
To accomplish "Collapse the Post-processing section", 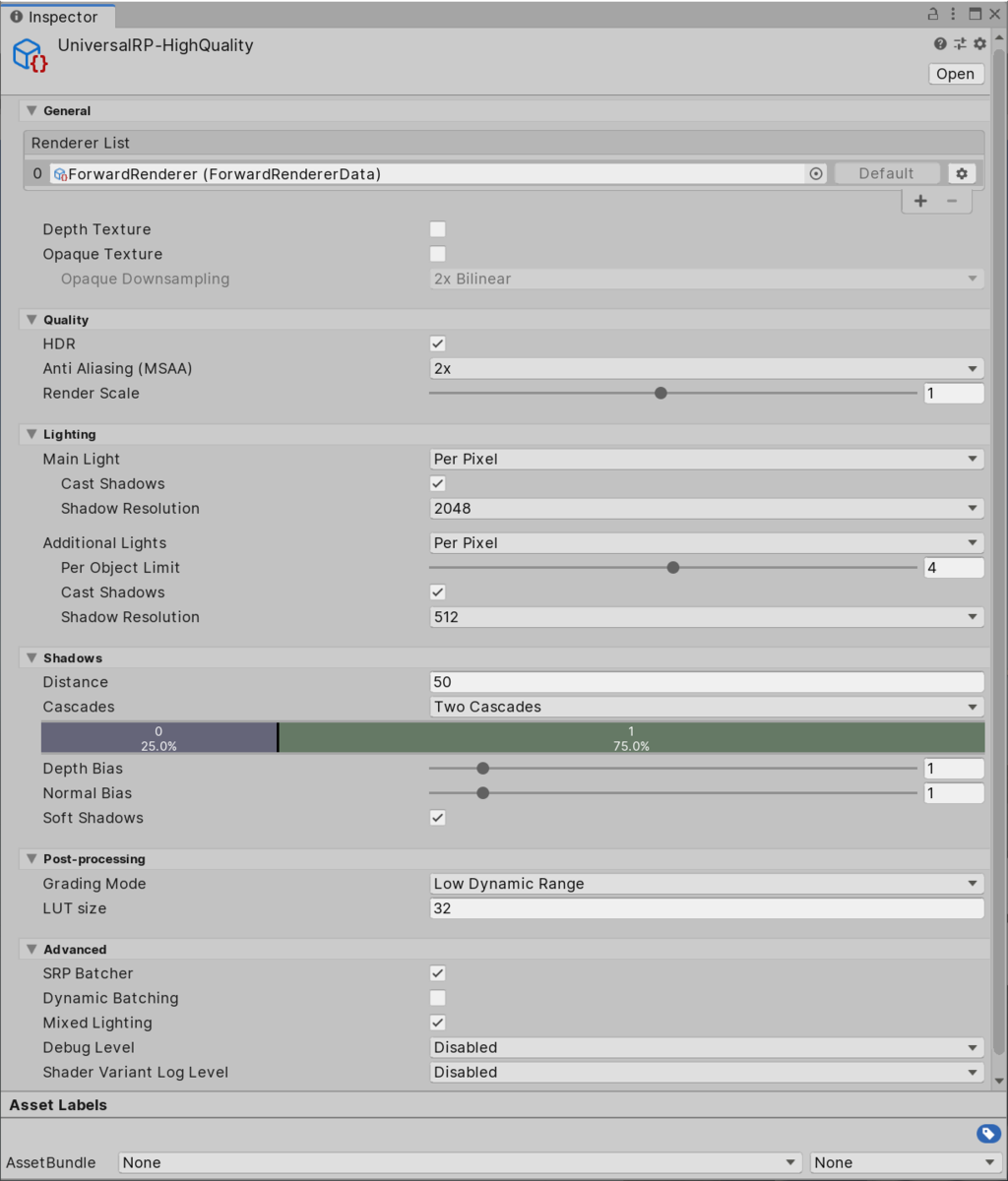I will 31,859.
